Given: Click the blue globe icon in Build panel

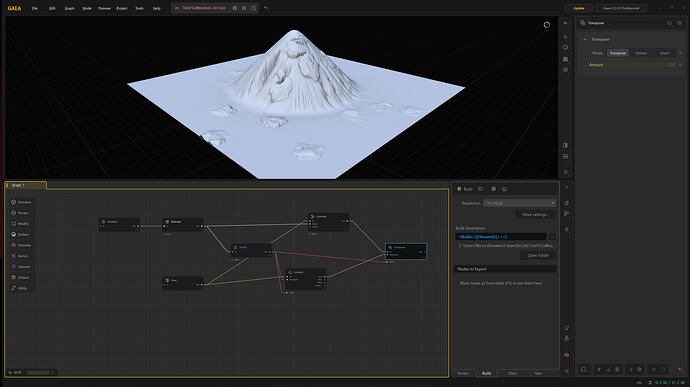Looking at the screenshot, I should pyautogui.click(x=493, y=189).
